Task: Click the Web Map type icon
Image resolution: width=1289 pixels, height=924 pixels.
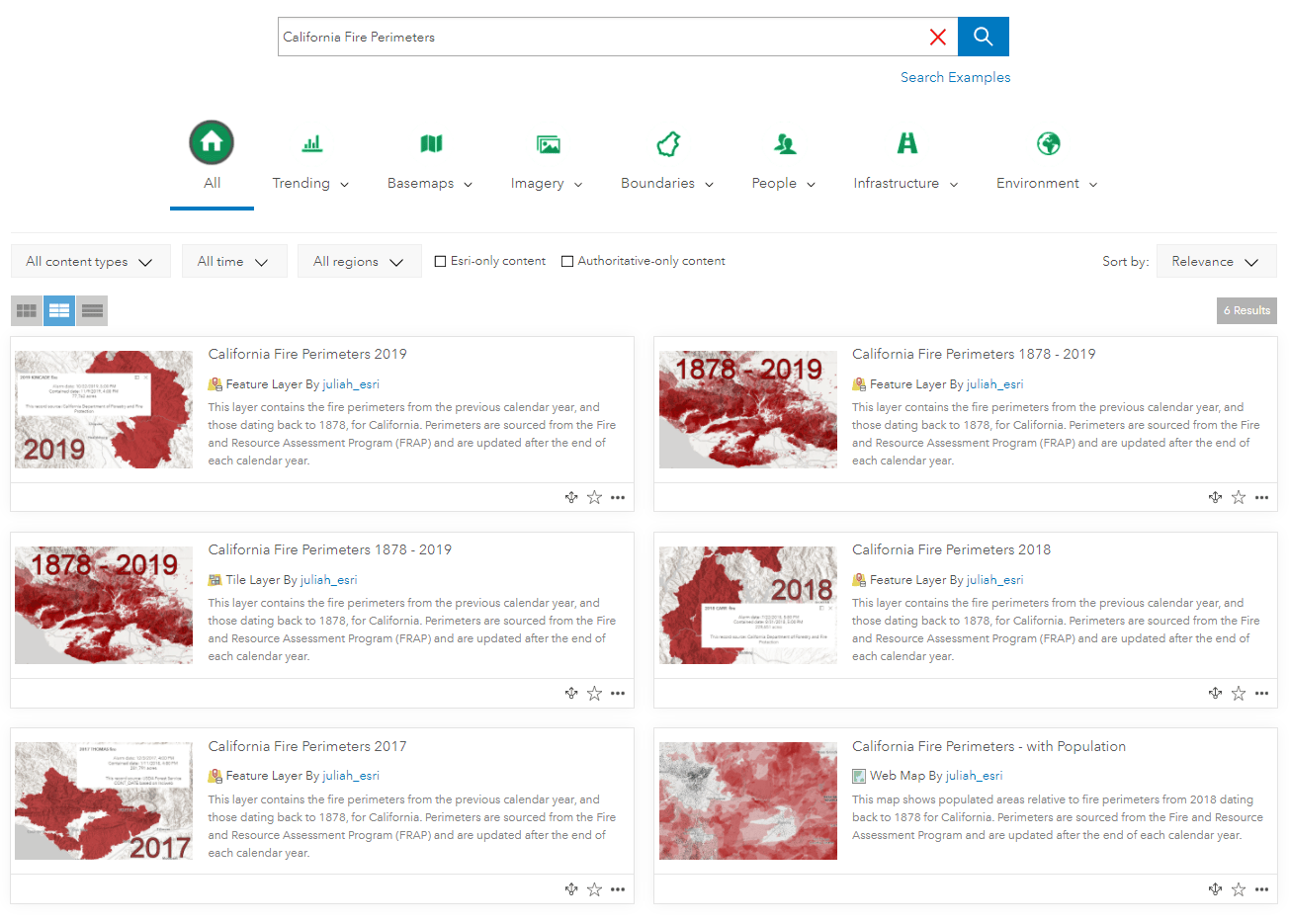Action: 859,776
